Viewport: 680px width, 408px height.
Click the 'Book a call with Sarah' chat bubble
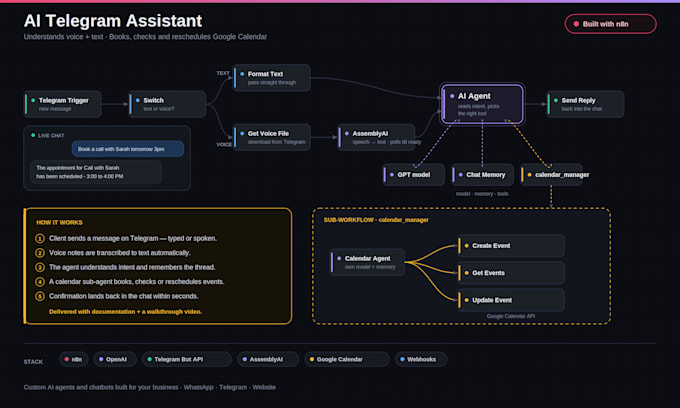(x=128, y=149)
